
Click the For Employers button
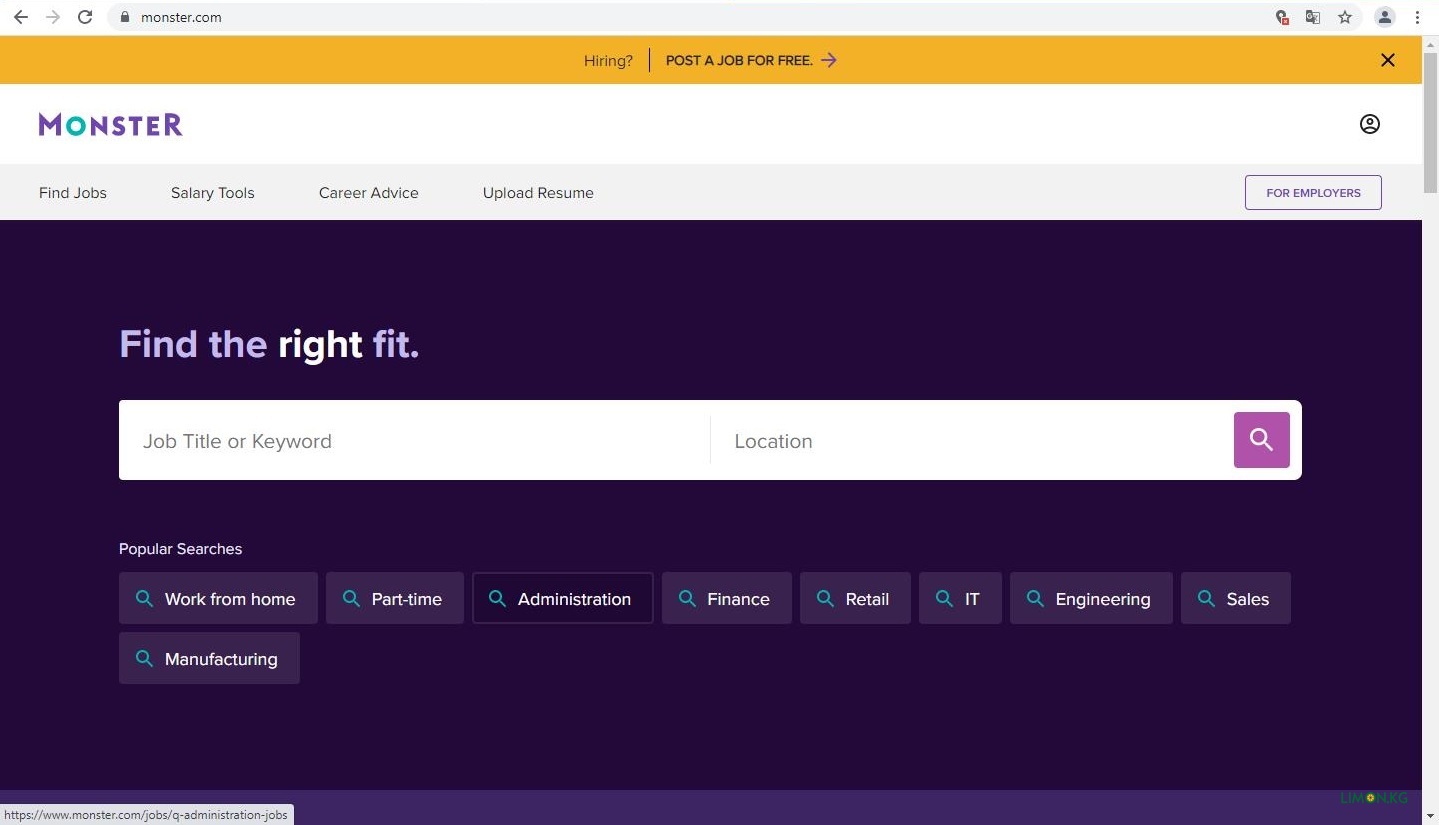pos(1313,193)
